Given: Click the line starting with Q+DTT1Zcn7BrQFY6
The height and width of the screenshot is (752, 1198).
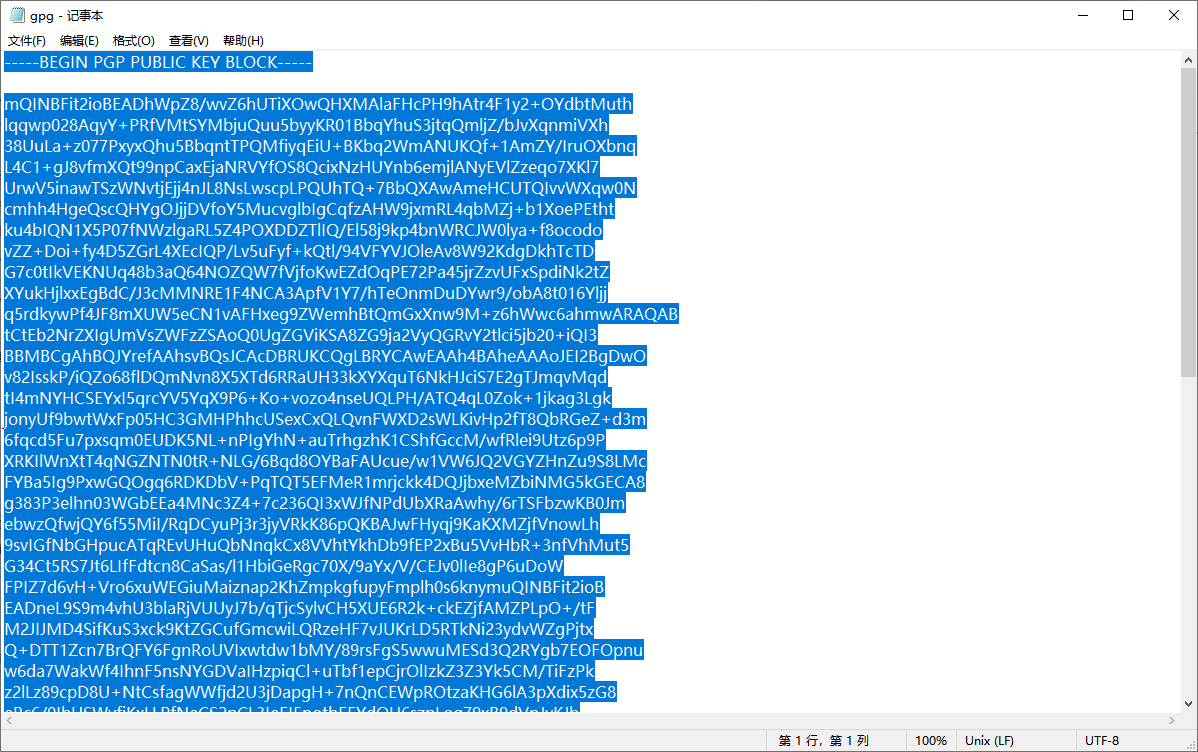Looking at the screenshot, I should tap(324, 650).
